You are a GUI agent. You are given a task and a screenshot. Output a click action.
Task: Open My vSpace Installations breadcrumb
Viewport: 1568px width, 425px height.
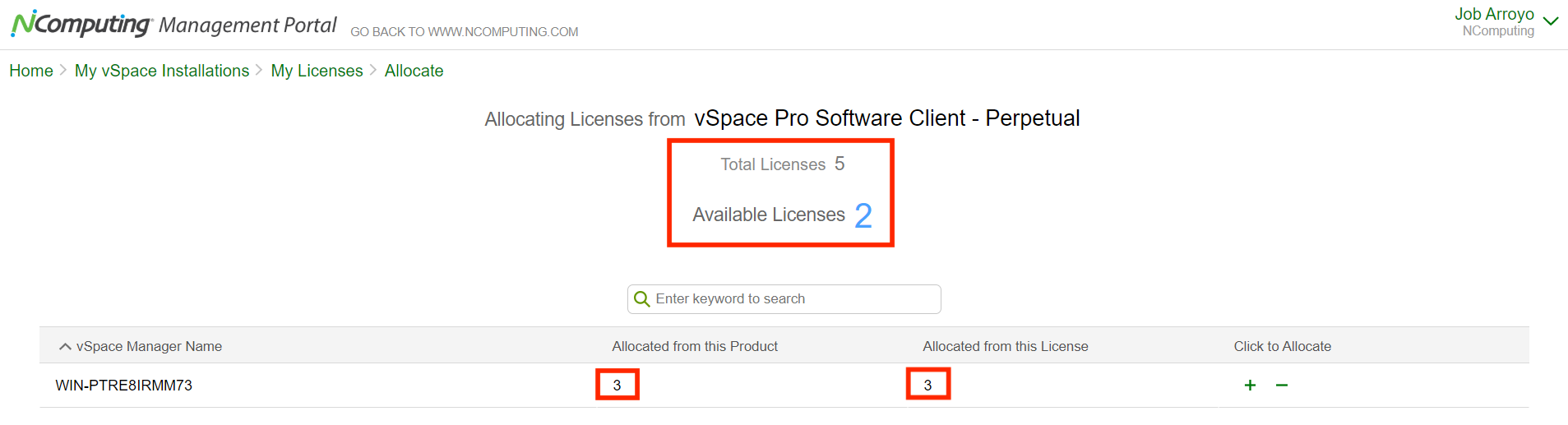pyautogui.click(x=162, y=71)
